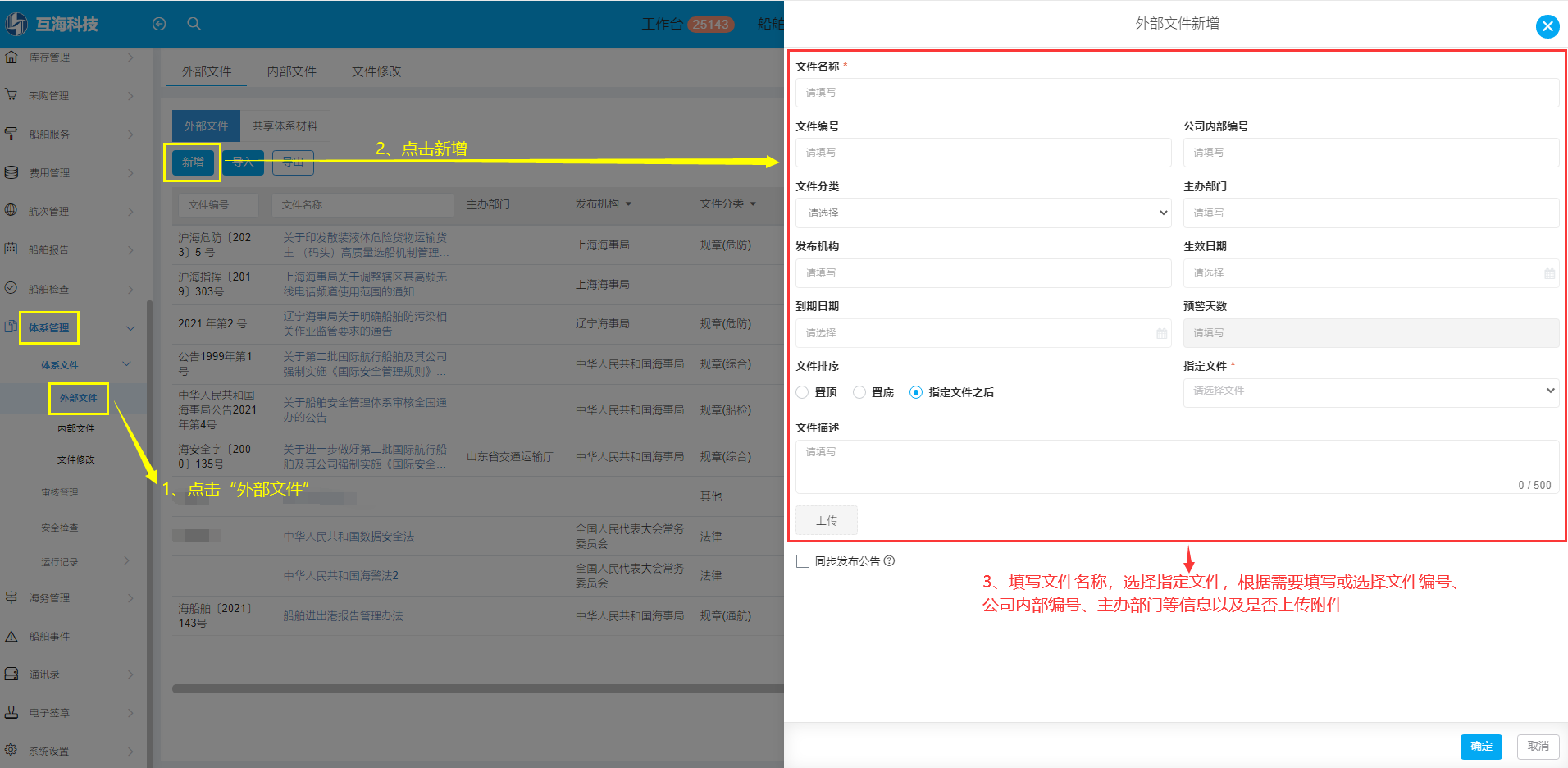Open 内部文件 in sidebar tree
The image size is (1568, 768).
76,428
